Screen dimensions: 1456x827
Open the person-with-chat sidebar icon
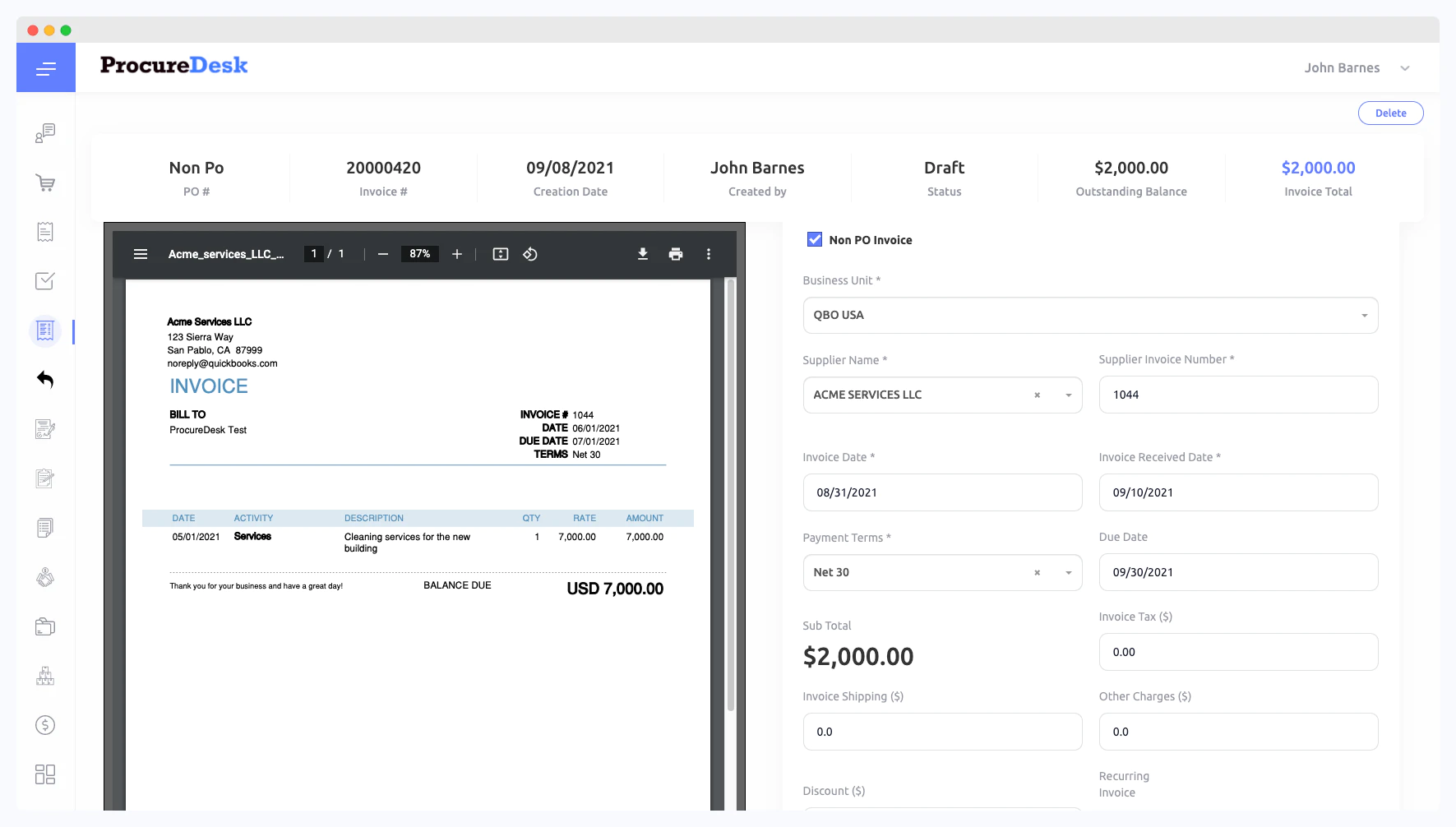tap(45, 133)
